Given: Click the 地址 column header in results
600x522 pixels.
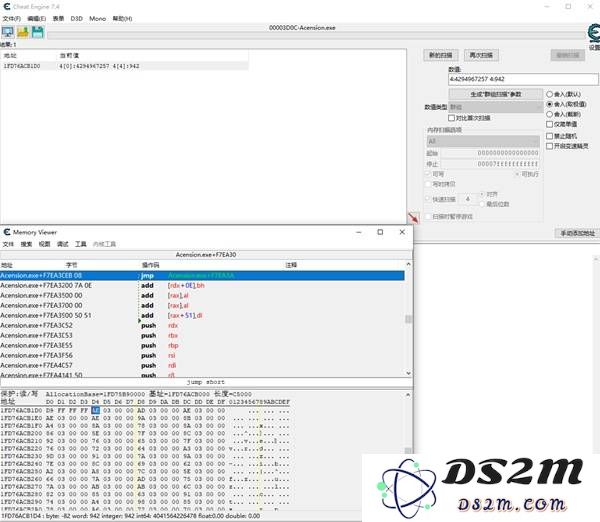Looking at the screenshot, I should point(10,56).
